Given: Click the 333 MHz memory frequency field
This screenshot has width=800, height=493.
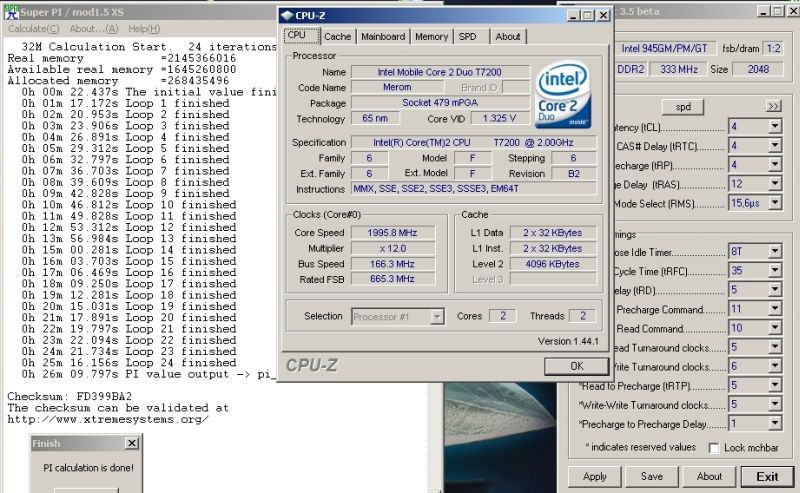Looking at the screenshot, I should 678,69.
